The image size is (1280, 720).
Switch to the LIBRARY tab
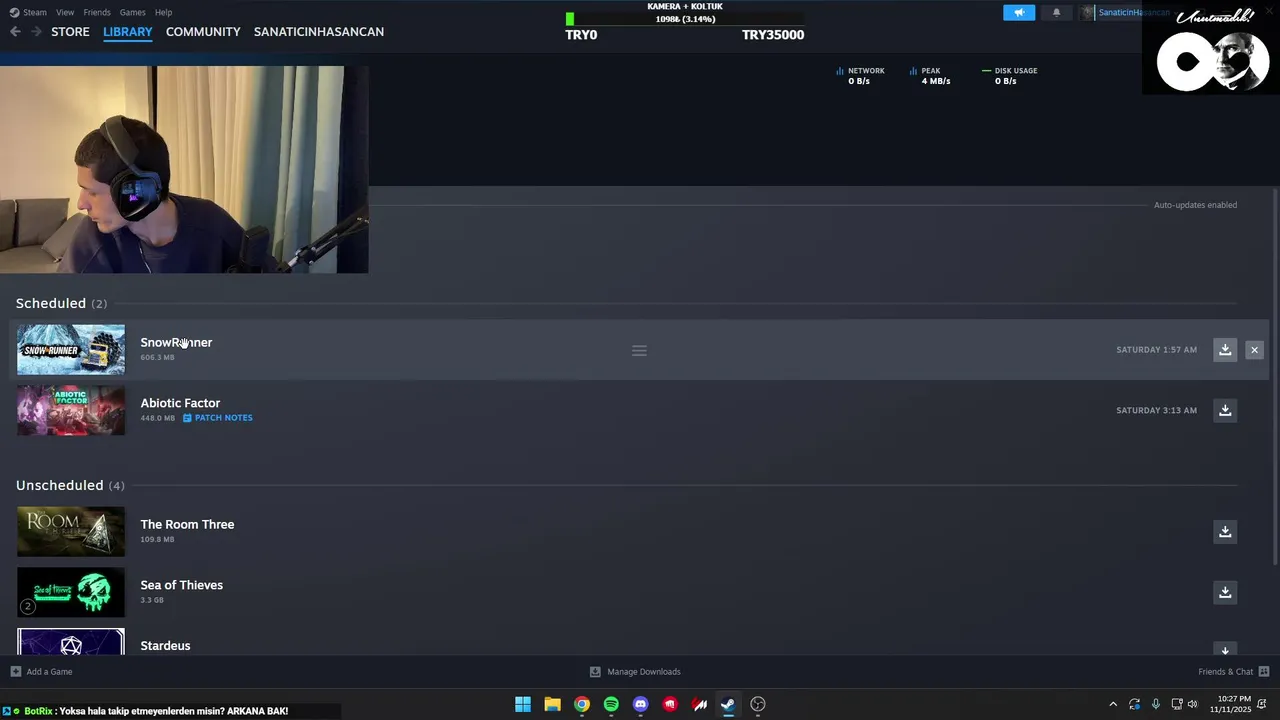(x=128, y=32)
